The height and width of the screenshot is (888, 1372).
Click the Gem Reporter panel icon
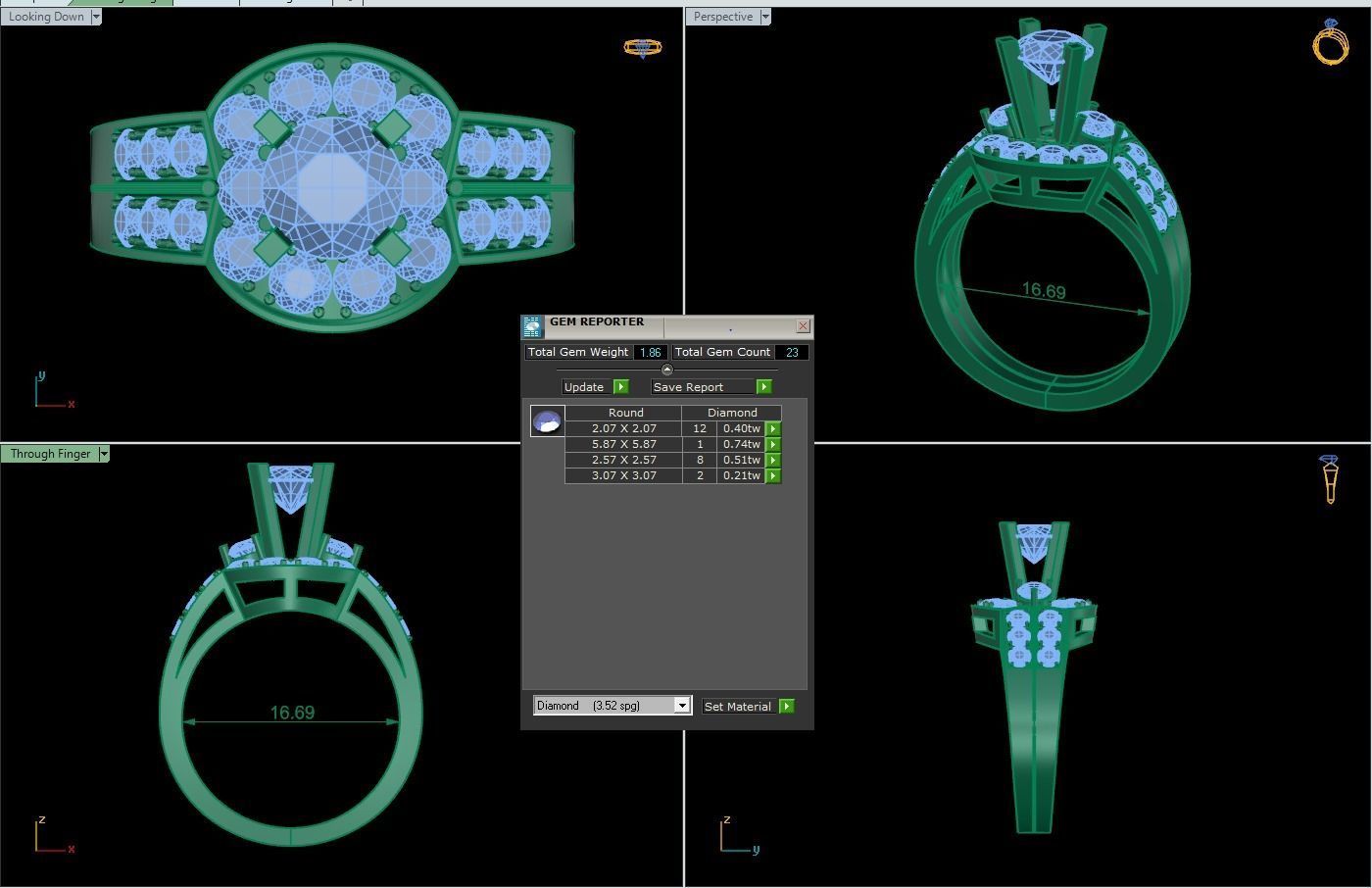(532, 326)
